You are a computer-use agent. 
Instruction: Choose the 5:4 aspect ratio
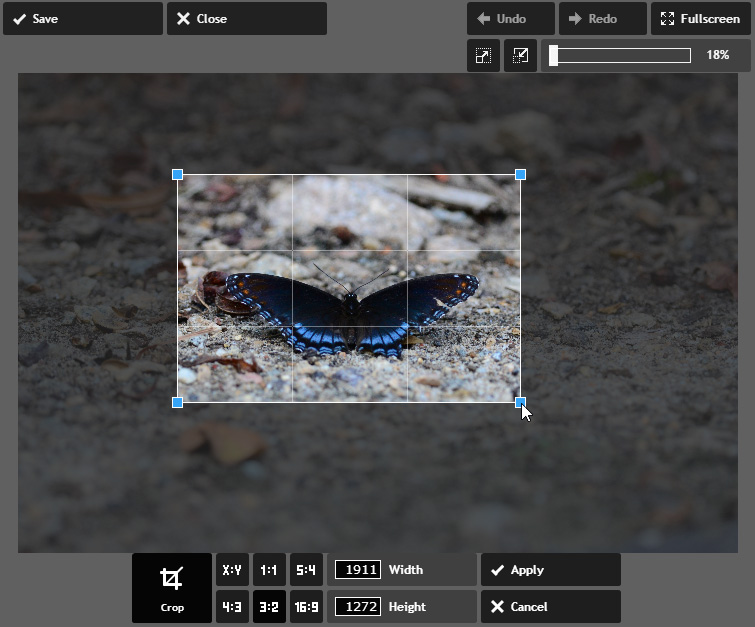[306, 570]
